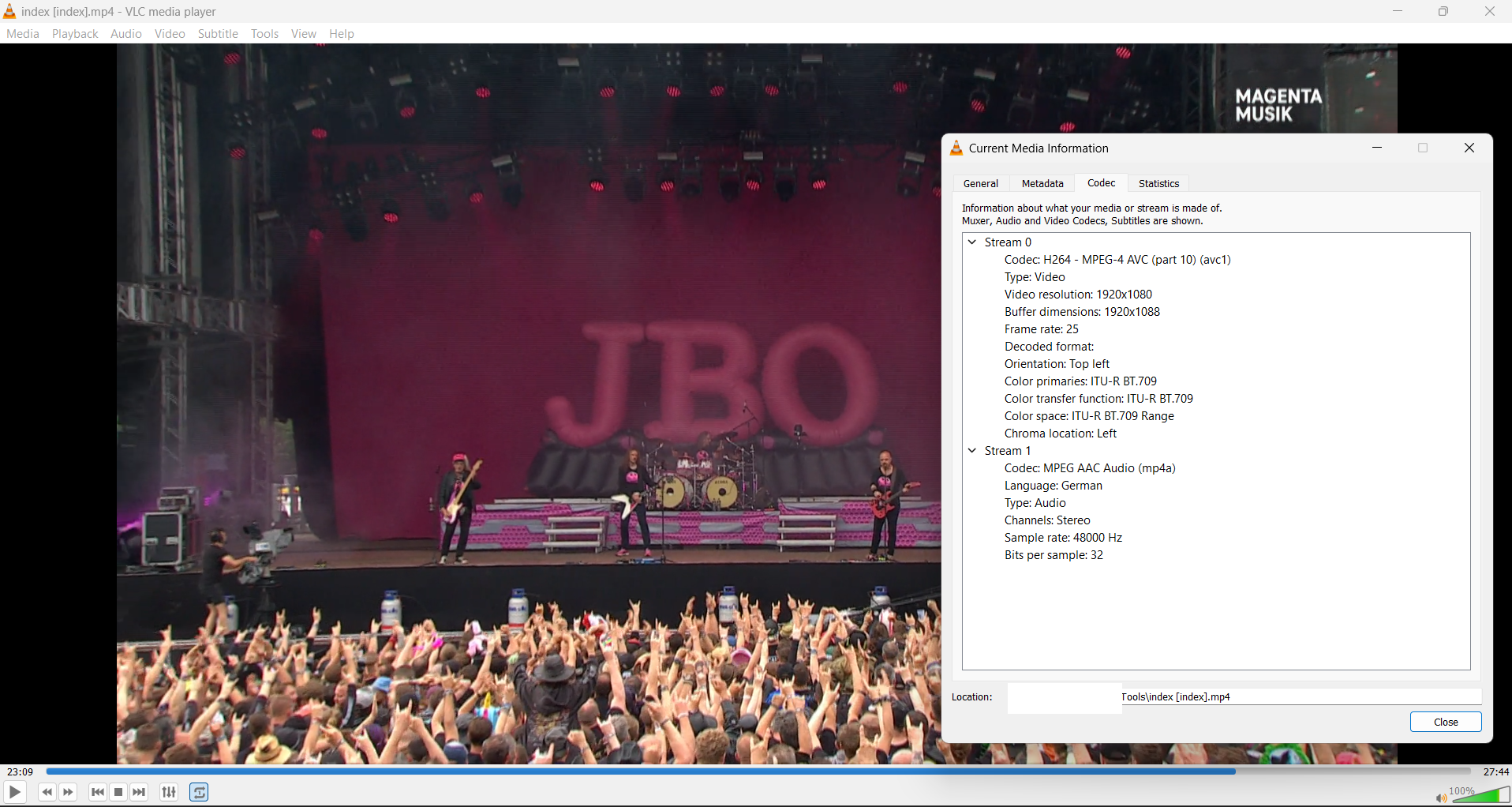Stop the playback
The height and width of the screenshot is (807, 1512).
point(119,792)
